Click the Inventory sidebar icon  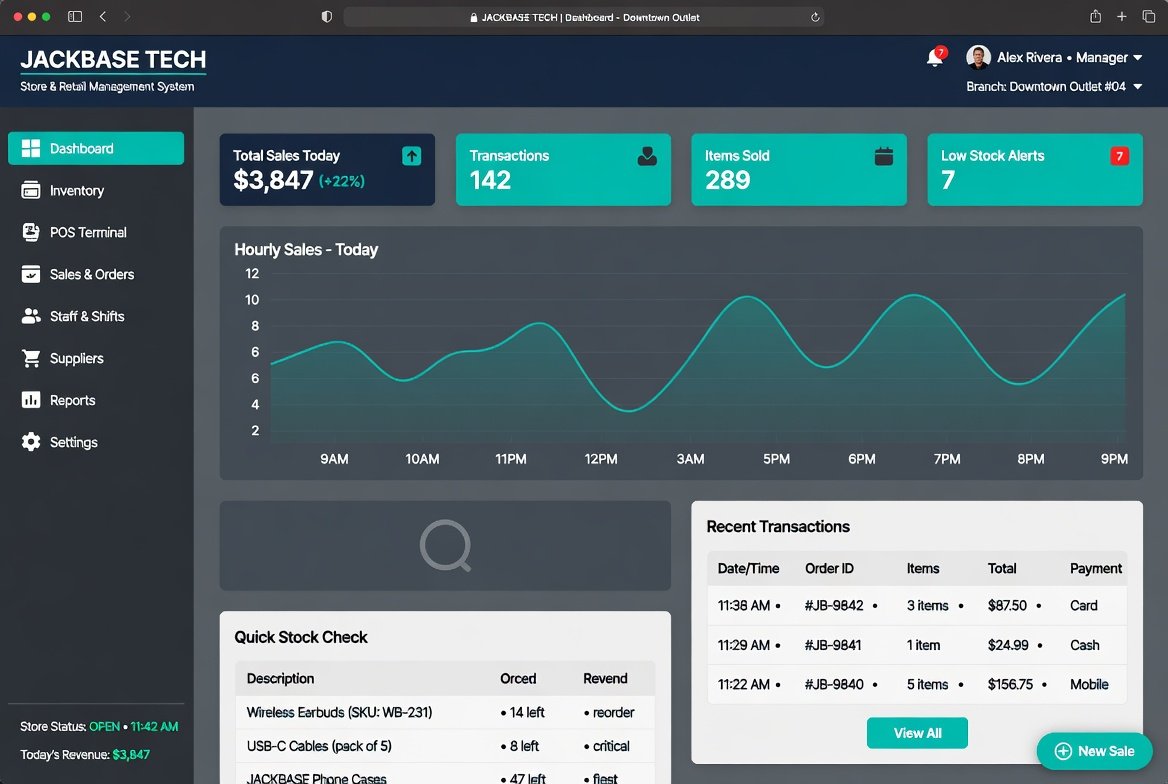[31, 191]
